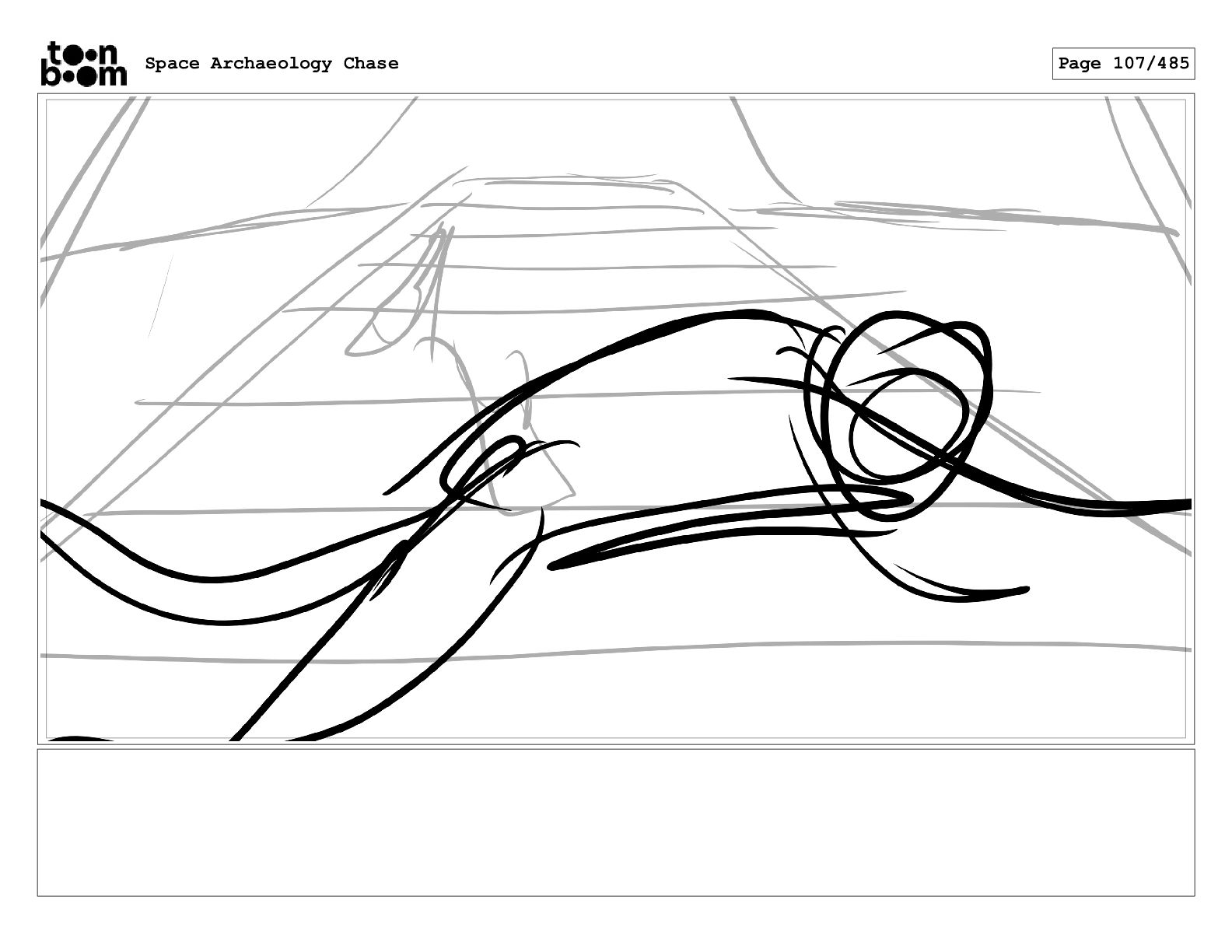Viewport: 1232px width, 952px height.
Task: Click the Toon Boom logo
Action: [x=83, y=64]
